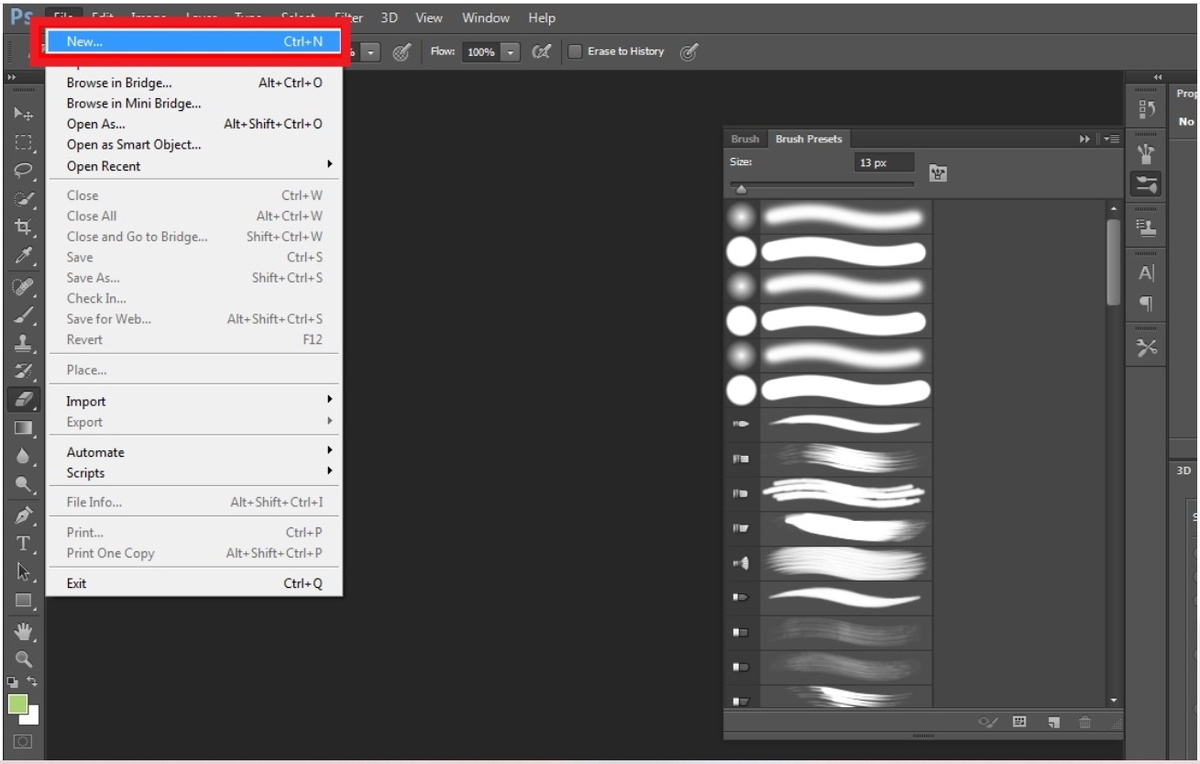This screenshot has width=1200, height=764.
Task: Open Preset Manager at brush panel bottom
Action: point(1020,722)
